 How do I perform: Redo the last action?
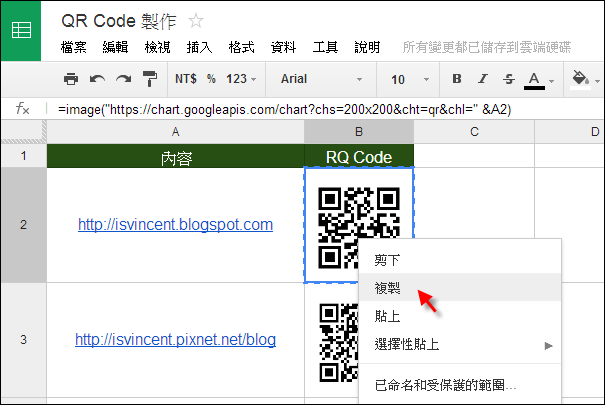[x=123, y=79]
